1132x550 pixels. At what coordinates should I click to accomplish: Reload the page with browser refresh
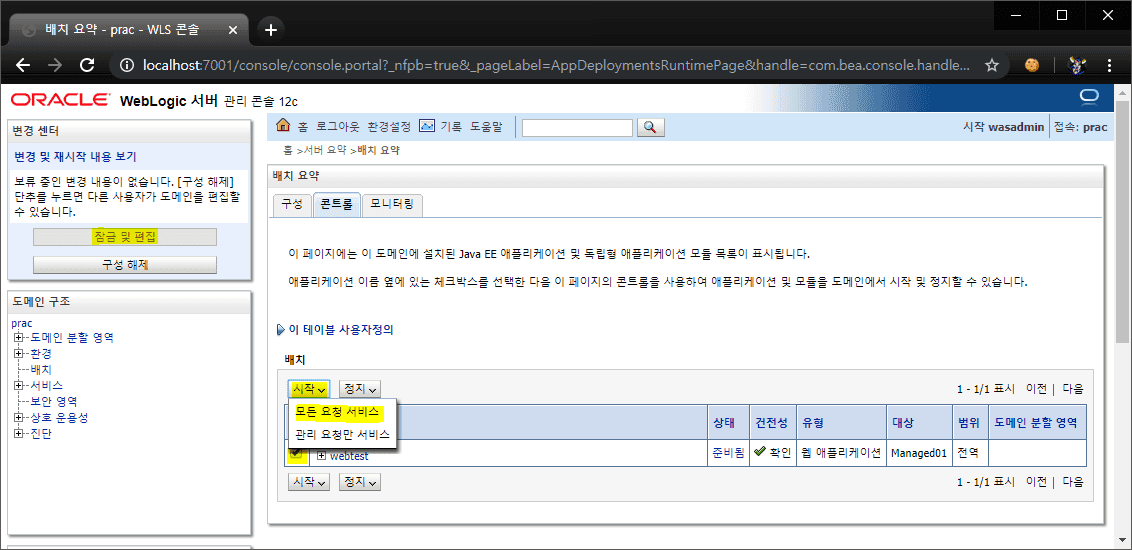tap(87, 65)
